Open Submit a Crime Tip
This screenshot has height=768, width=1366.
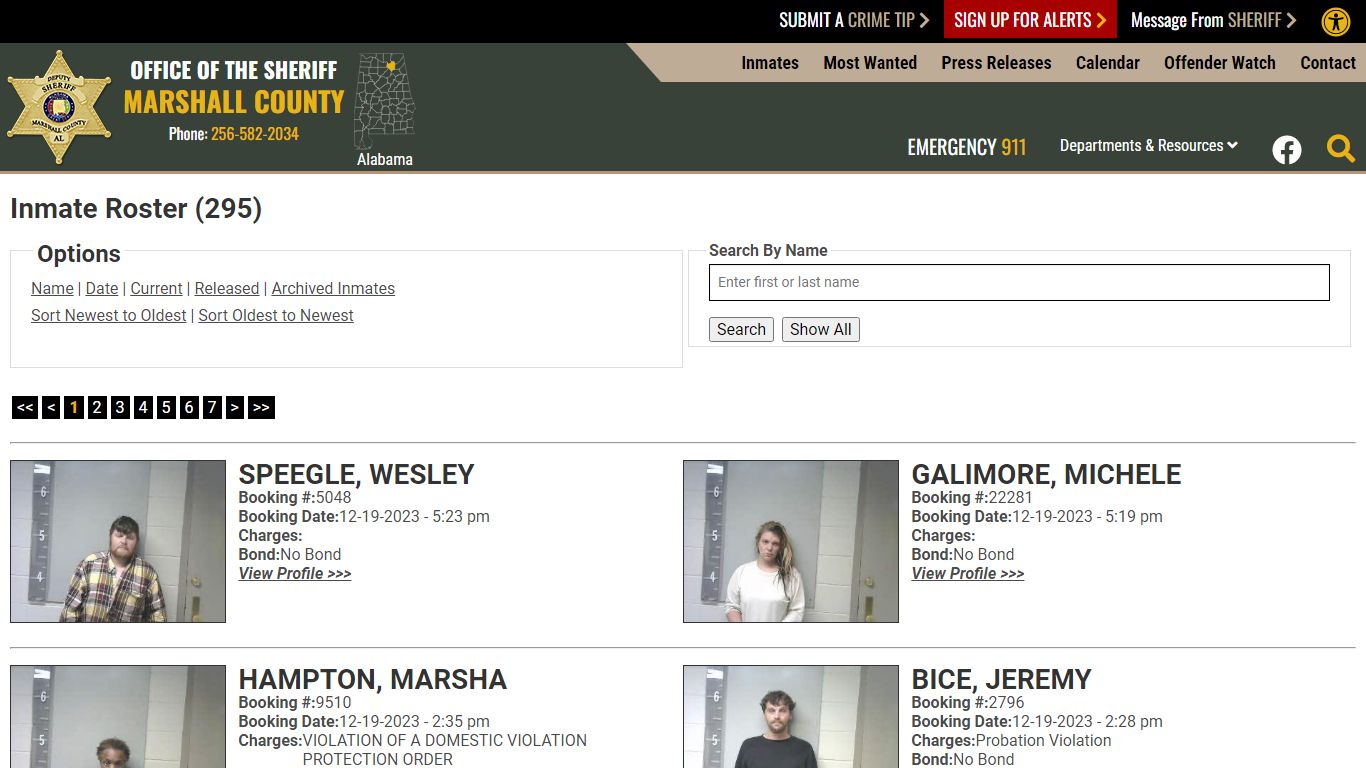coord(854,20)
